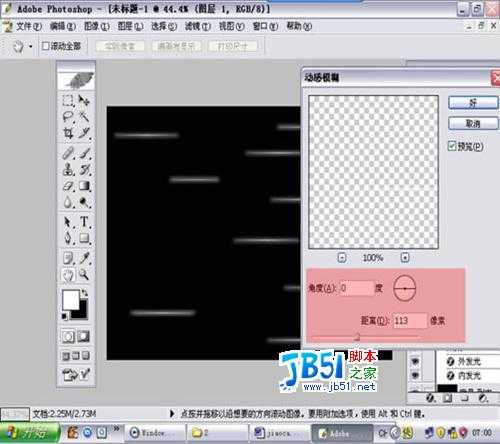Open the Hand tool preset picker dropdown

31,46
